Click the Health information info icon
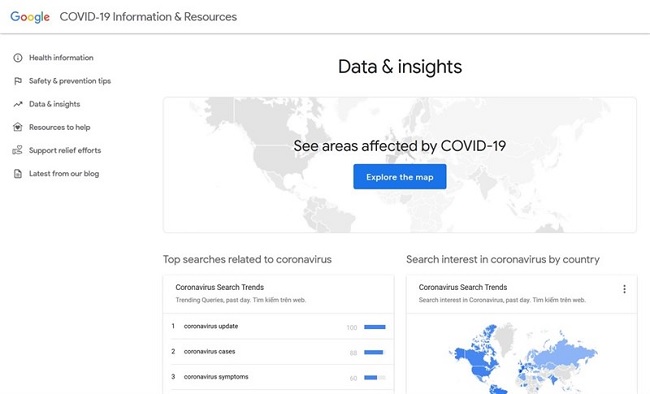The height and width of the screenshot is (394, 650). pos(17,58)
